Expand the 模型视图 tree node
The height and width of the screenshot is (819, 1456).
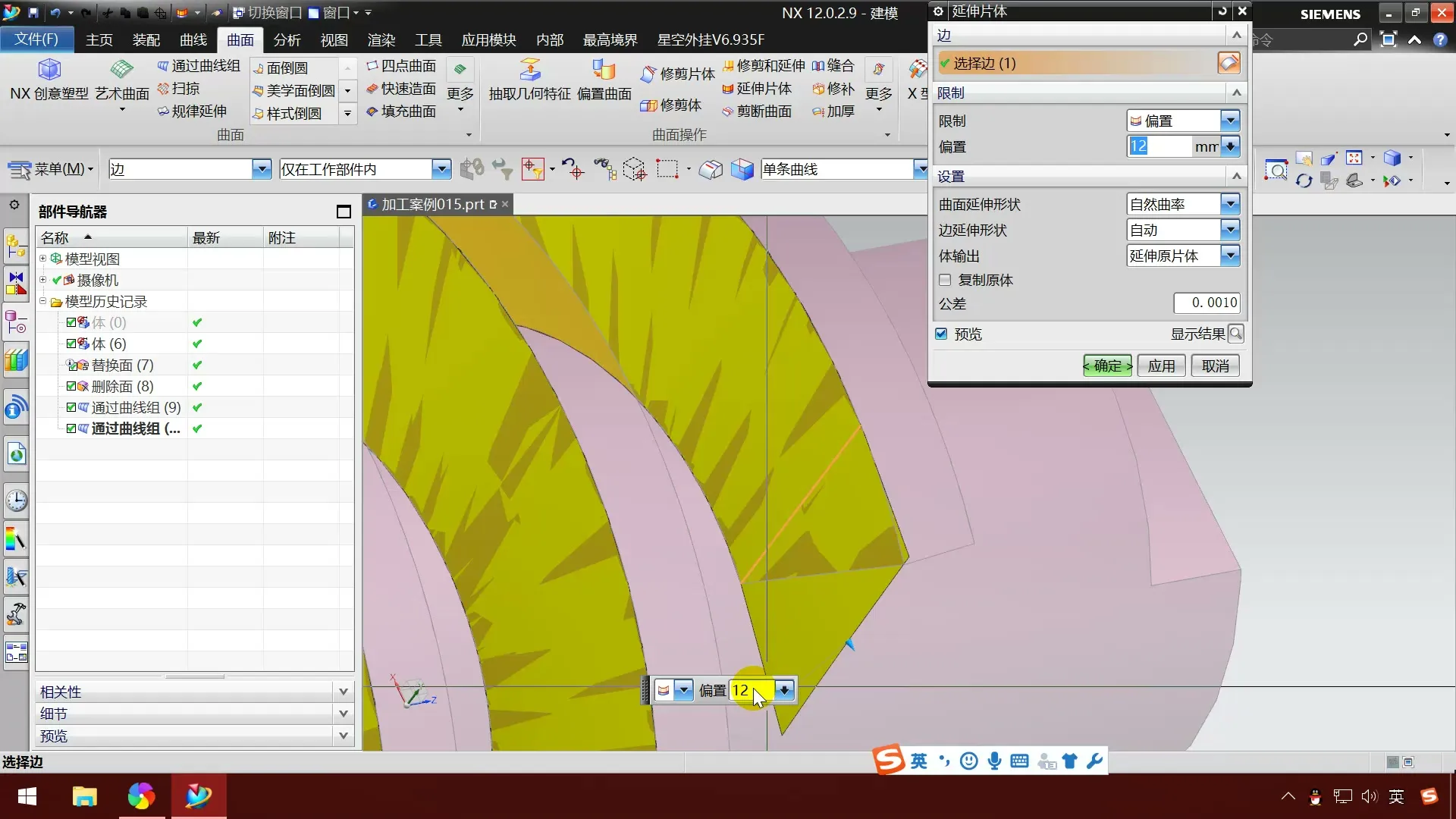43,259
